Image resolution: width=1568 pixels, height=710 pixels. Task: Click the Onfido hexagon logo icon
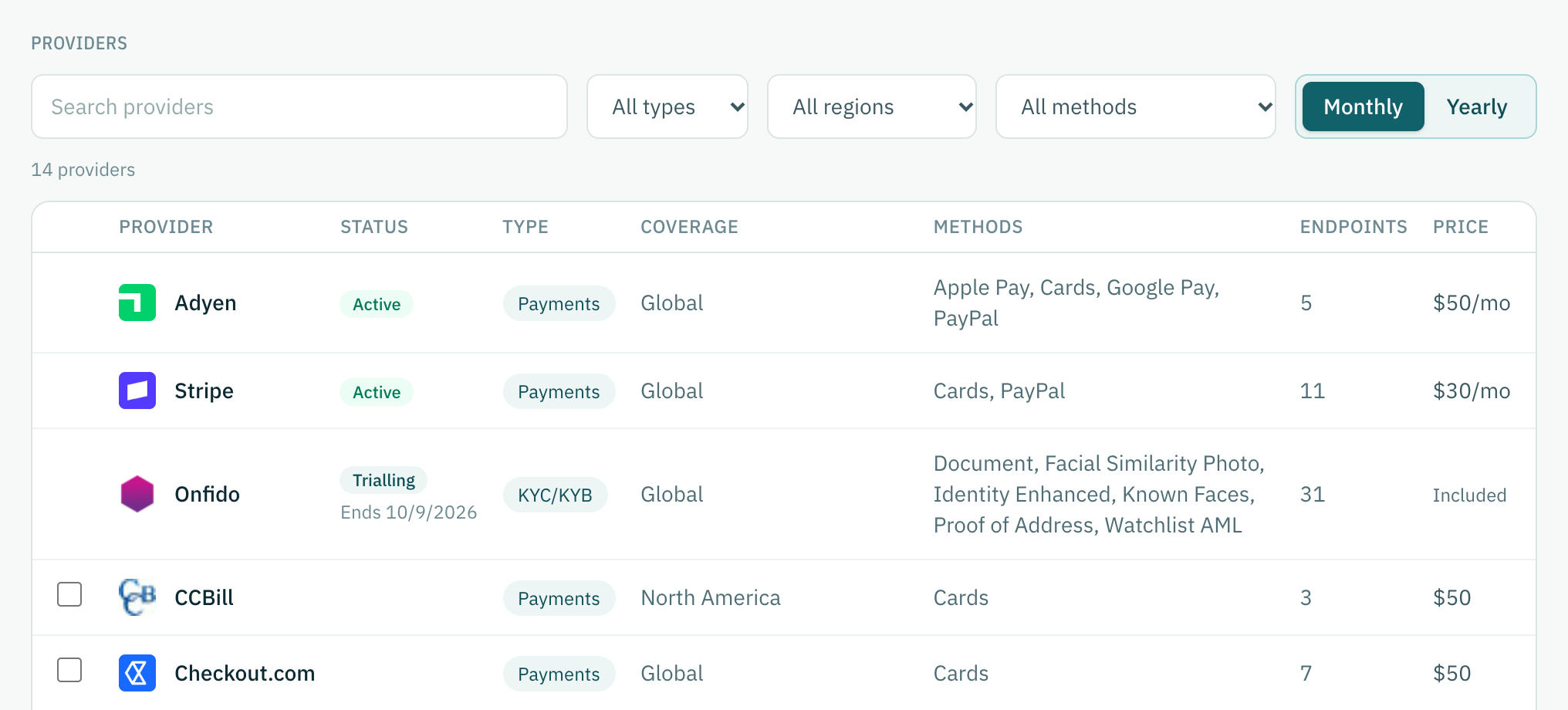pyautogui.click(x=137, y=494)
